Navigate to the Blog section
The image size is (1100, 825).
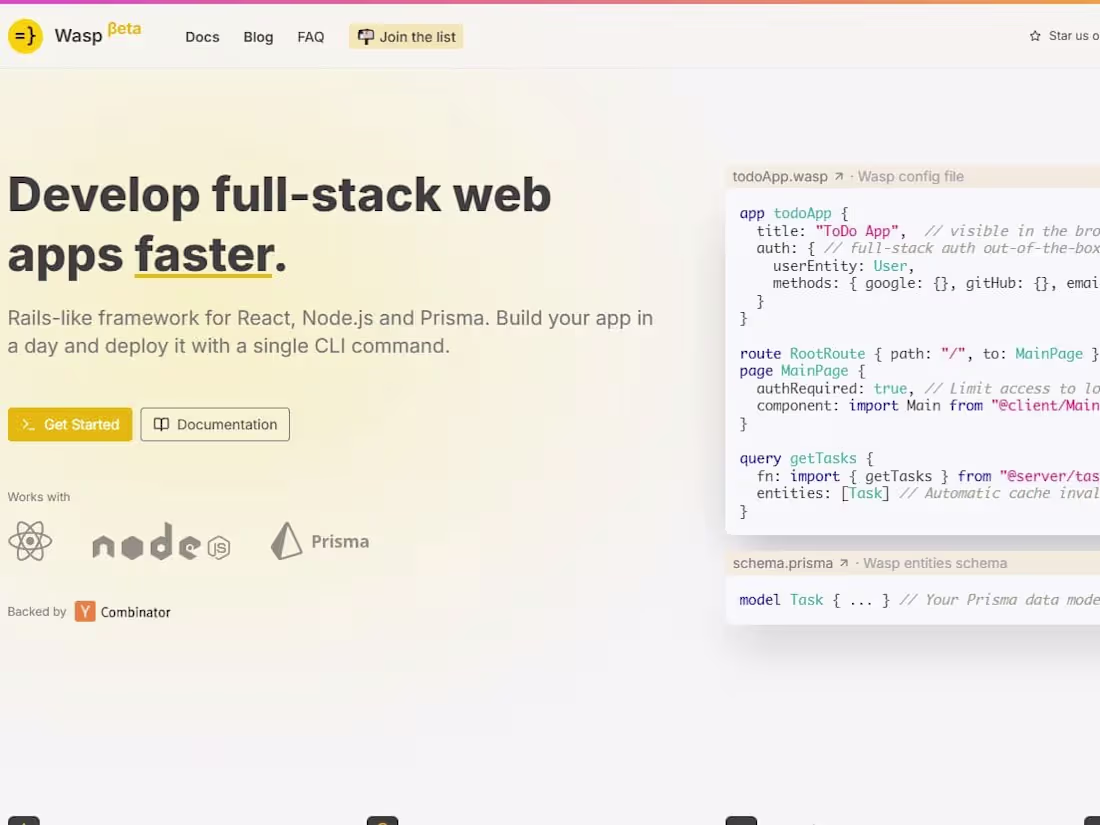click(x=258, y=37)
